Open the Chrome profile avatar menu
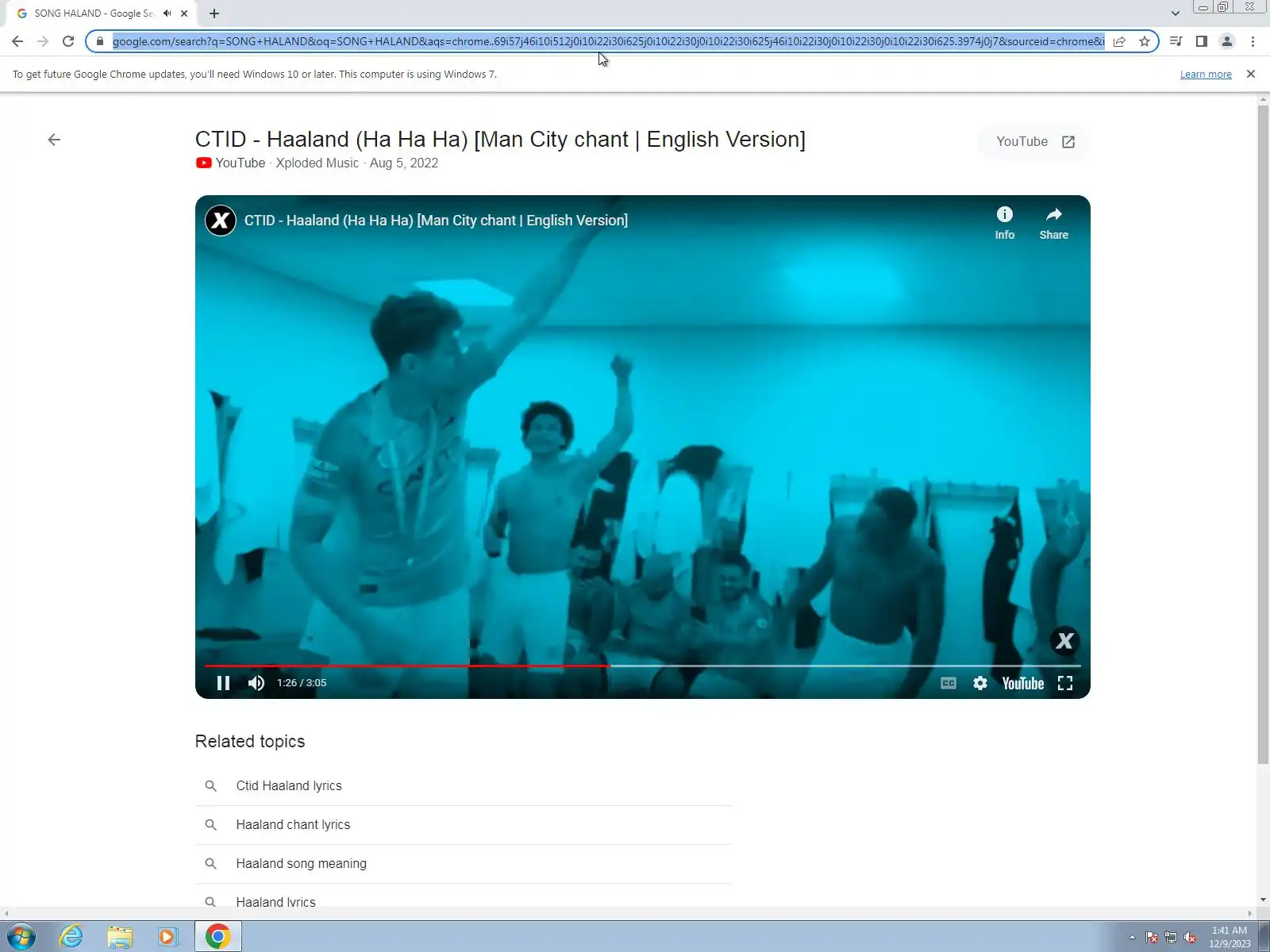Screen dimensions: 1270x952 pos(1227,41)
